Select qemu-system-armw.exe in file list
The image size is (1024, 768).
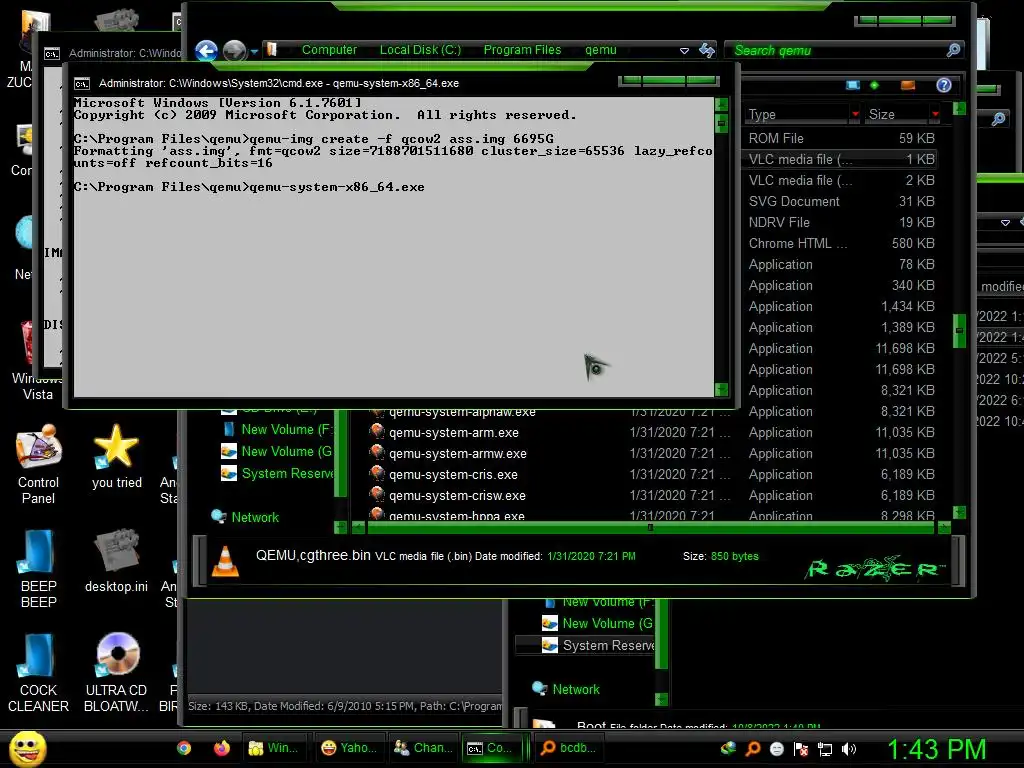pos(458,453)
